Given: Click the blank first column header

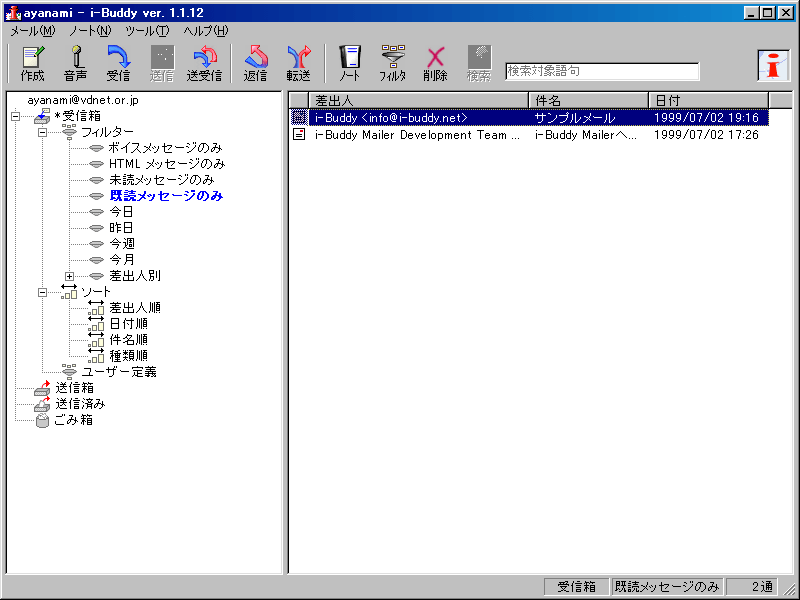Looking at the screenshot, I should [299, 101].
